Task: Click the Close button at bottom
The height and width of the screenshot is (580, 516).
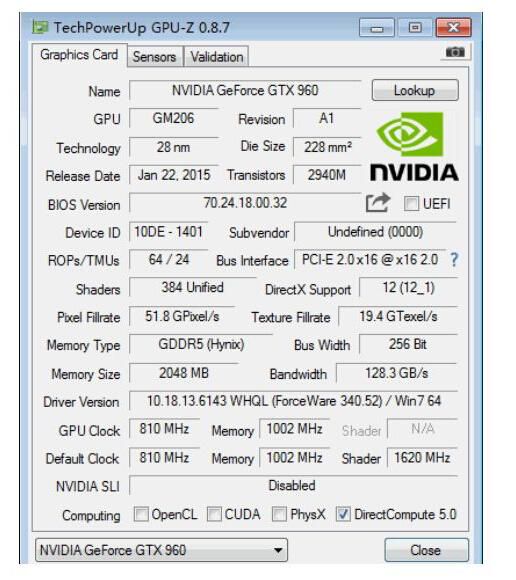Action: [x=426, y=550]
